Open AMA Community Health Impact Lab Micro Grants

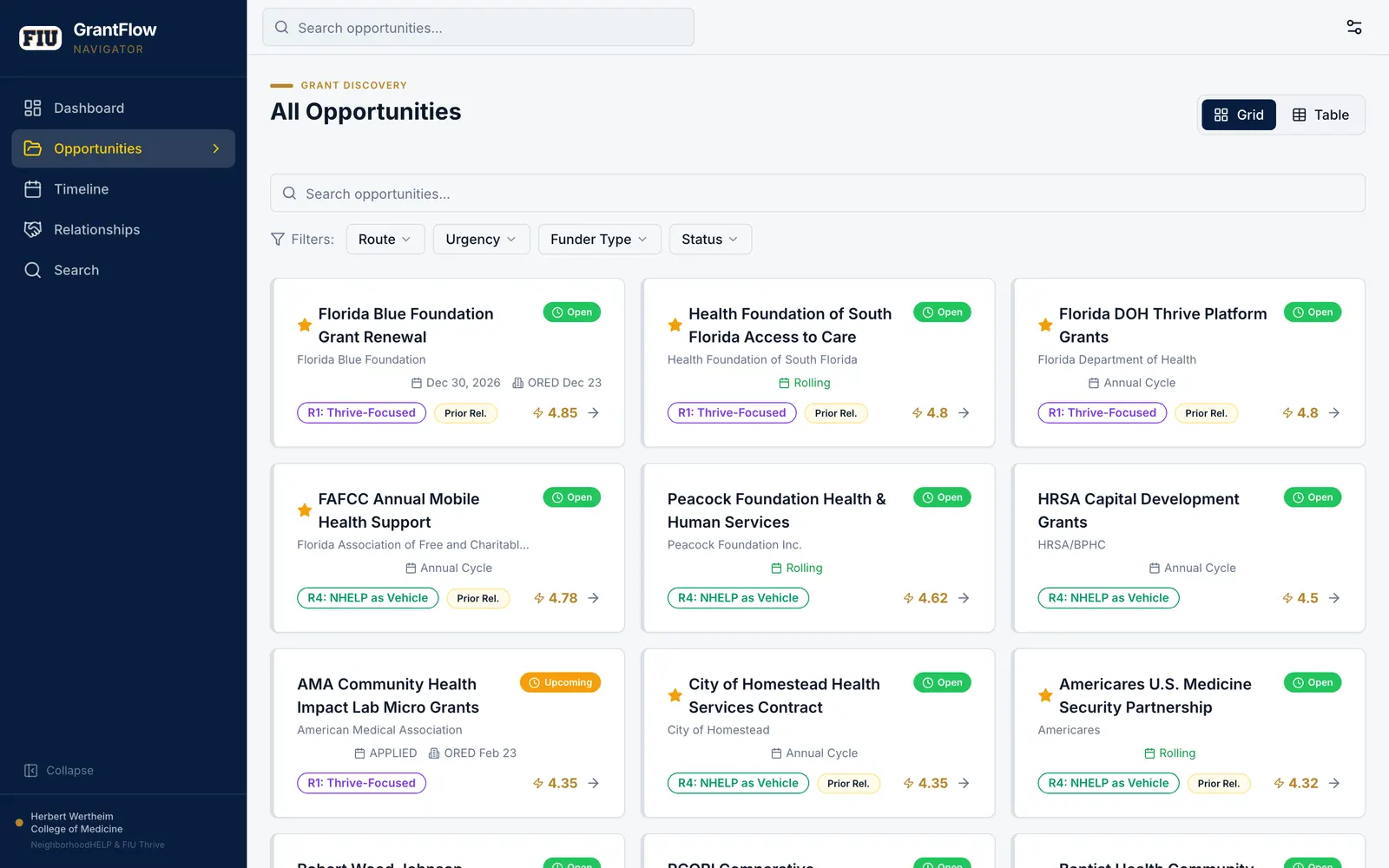pos(388,695)
